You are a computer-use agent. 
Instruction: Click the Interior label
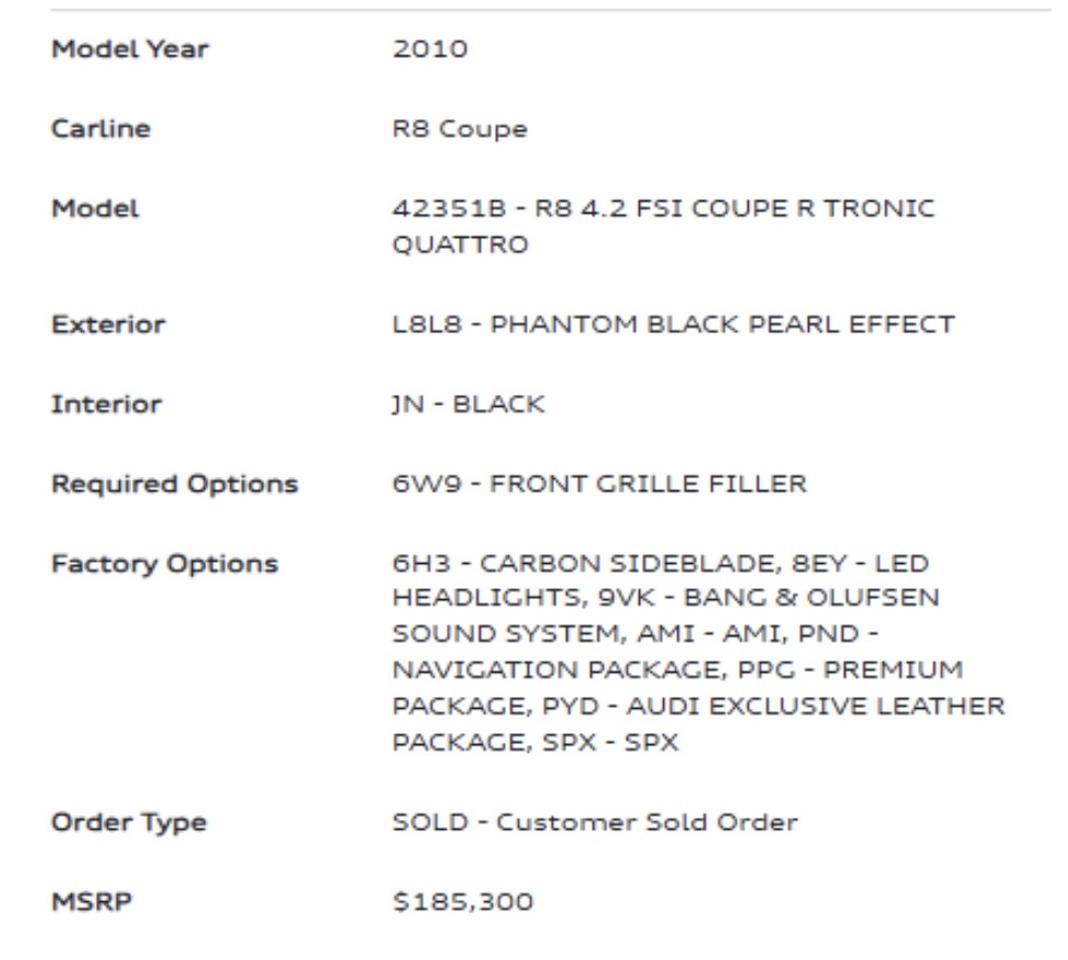106,405
